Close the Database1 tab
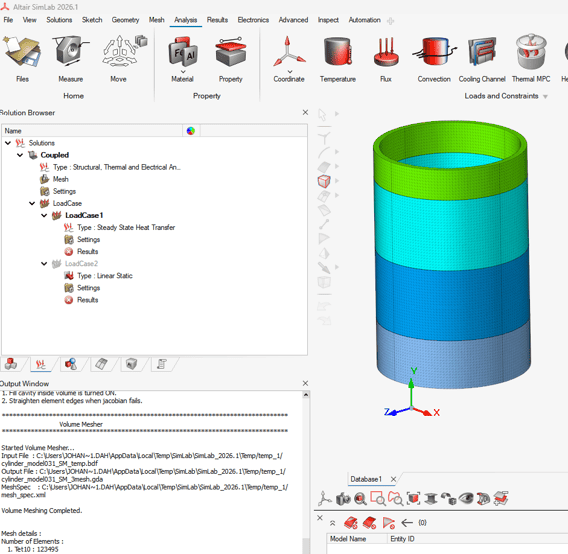Screen dimensions: 568x554 (393, 479)
